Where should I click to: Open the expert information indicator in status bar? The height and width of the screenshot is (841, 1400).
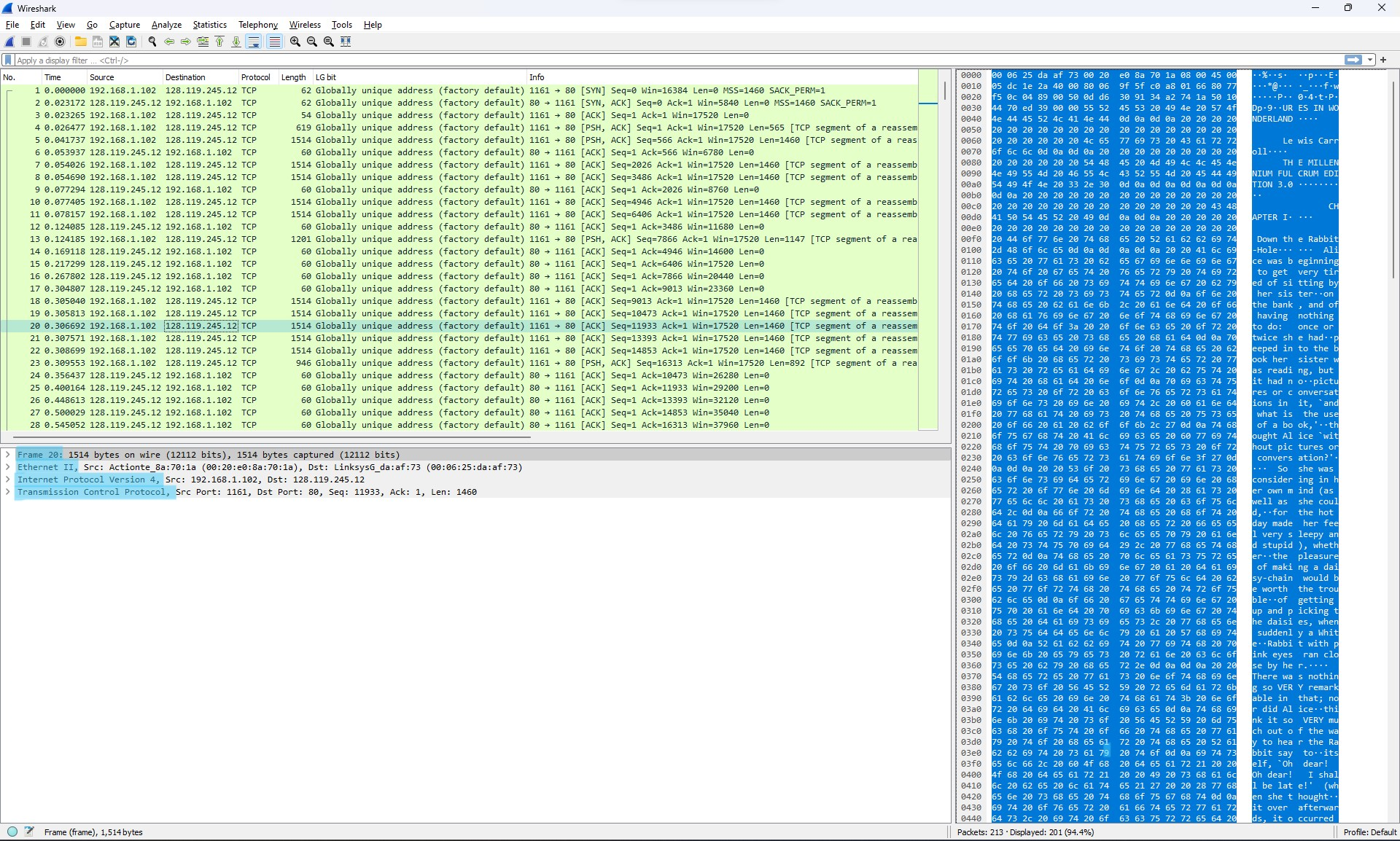(11, 832)
